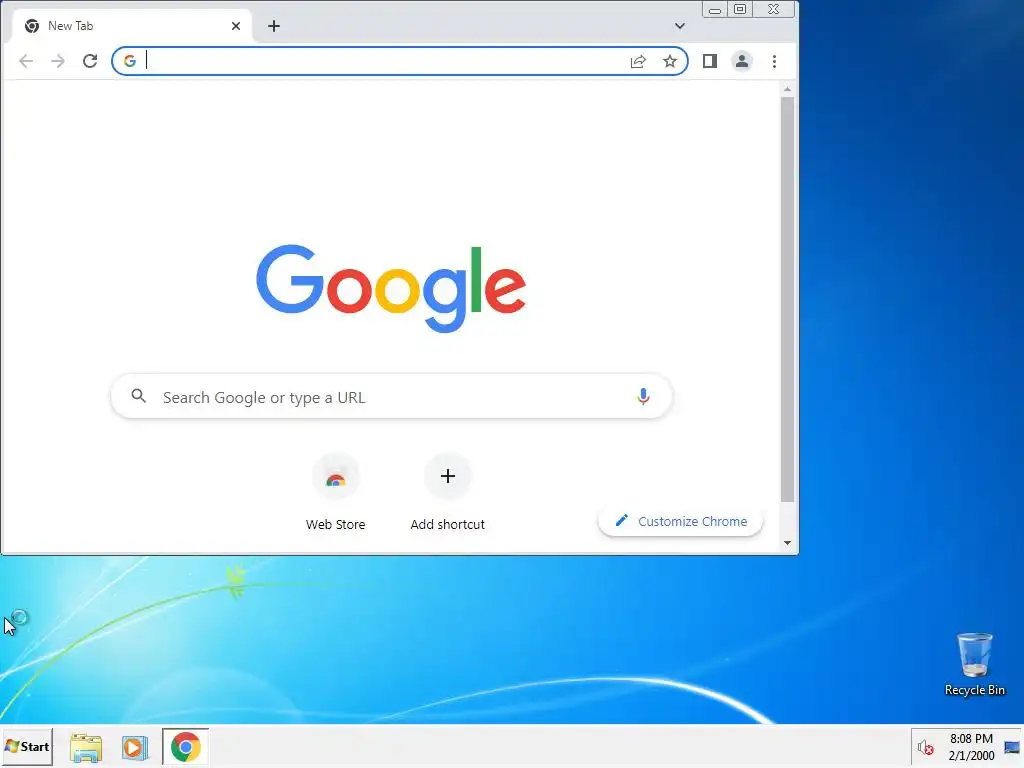
Task: Click the Search Google or type a URL box
Action: 392,396
